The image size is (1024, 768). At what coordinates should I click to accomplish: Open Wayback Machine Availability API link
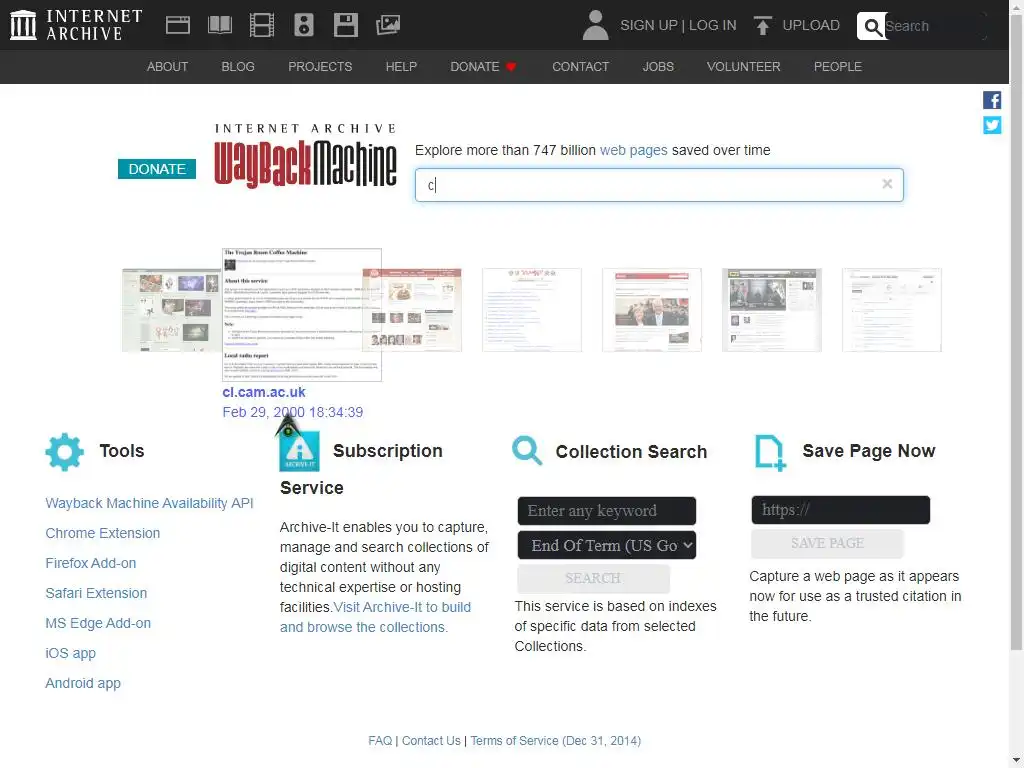click(x=149, y=503)
